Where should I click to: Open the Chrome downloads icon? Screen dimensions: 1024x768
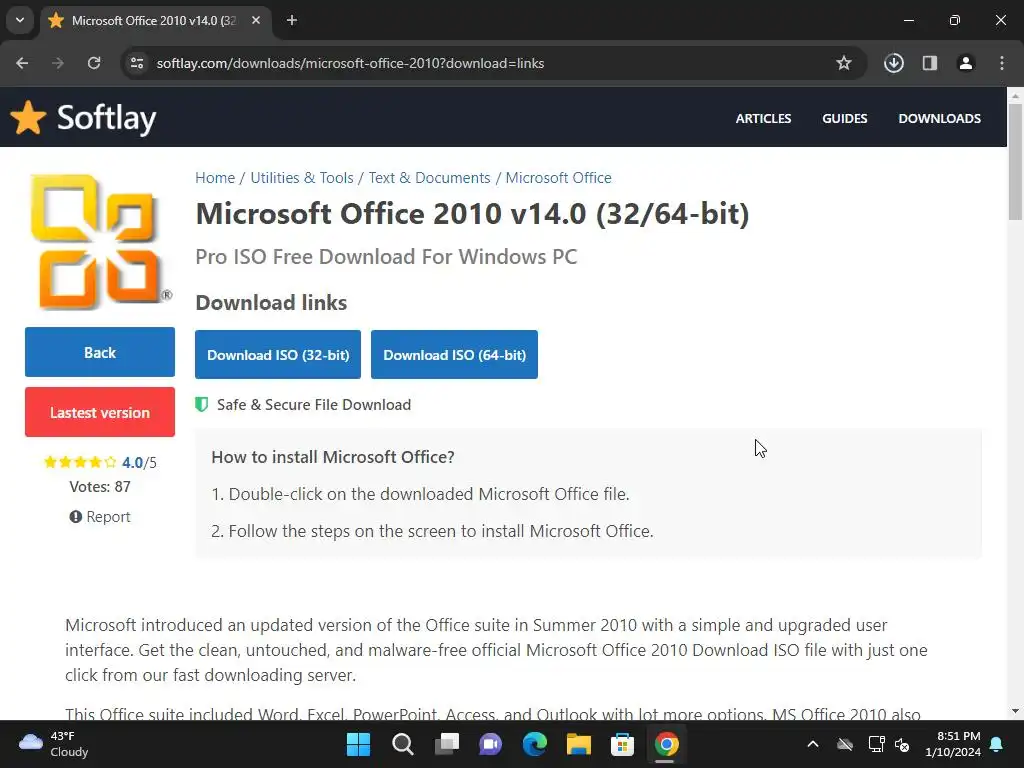tap(893, 63)
